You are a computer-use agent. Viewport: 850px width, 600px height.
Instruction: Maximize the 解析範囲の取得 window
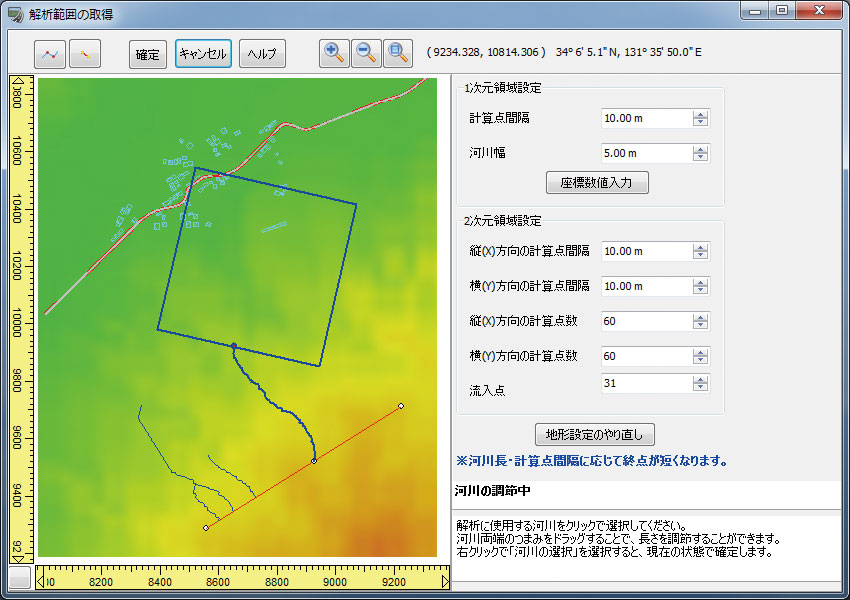click(x=782, y=10)
